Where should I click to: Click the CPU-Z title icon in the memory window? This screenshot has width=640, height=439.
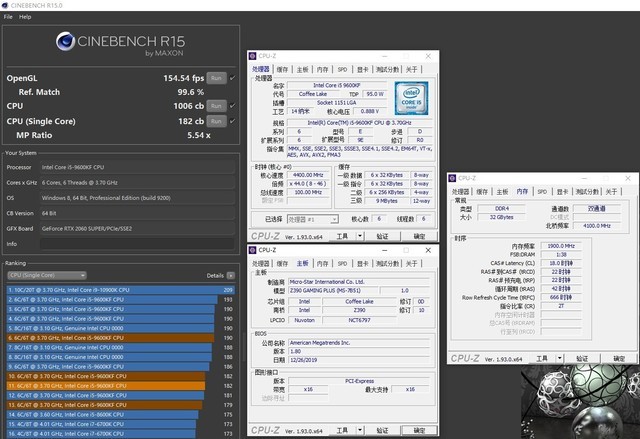[452, 178]
